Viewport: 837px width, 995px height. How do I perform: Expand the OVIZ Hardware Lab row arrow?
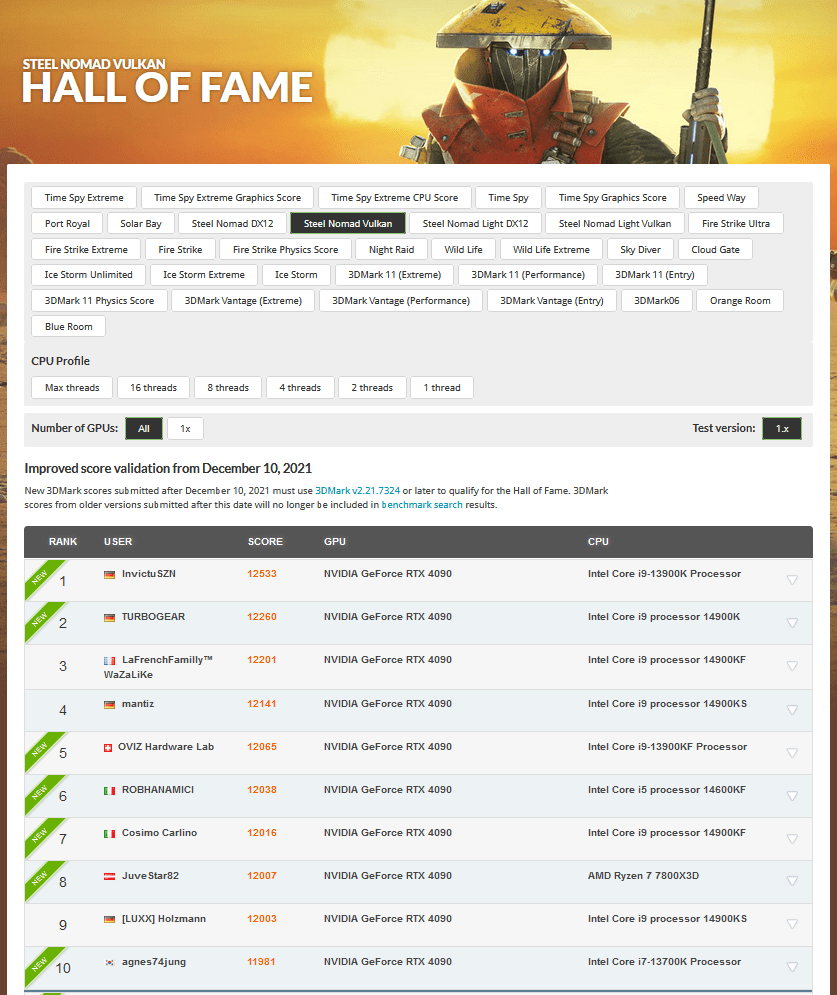(792, 753)
